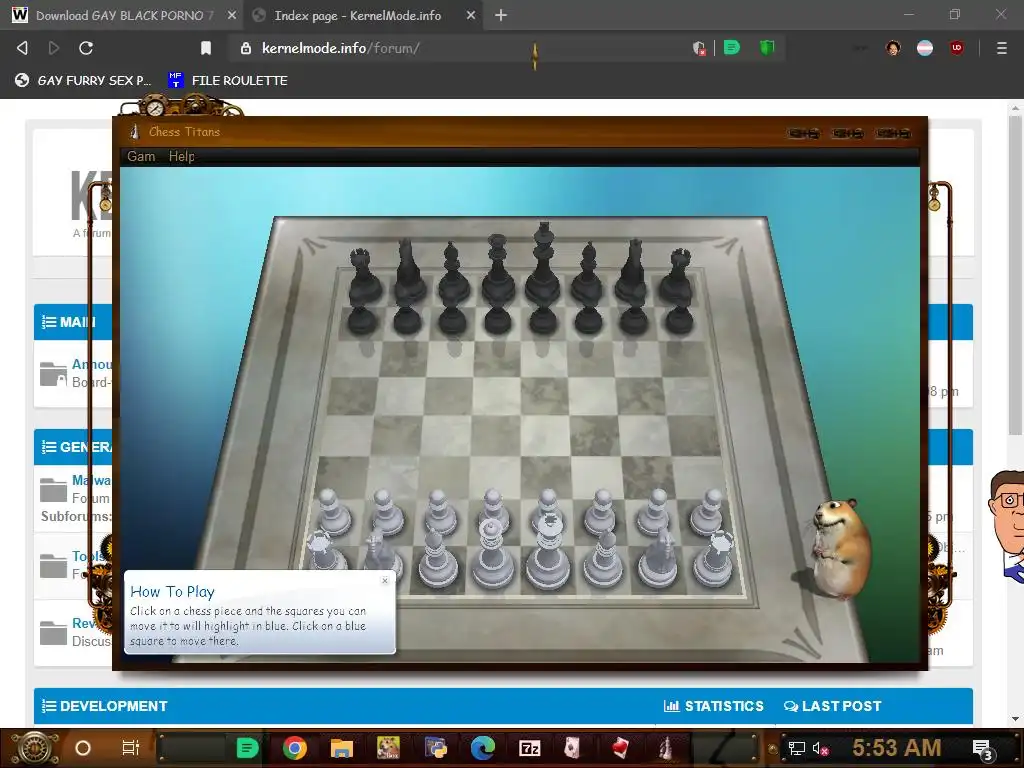
Task: Click the black queen piece
Action: pos(498,269)
